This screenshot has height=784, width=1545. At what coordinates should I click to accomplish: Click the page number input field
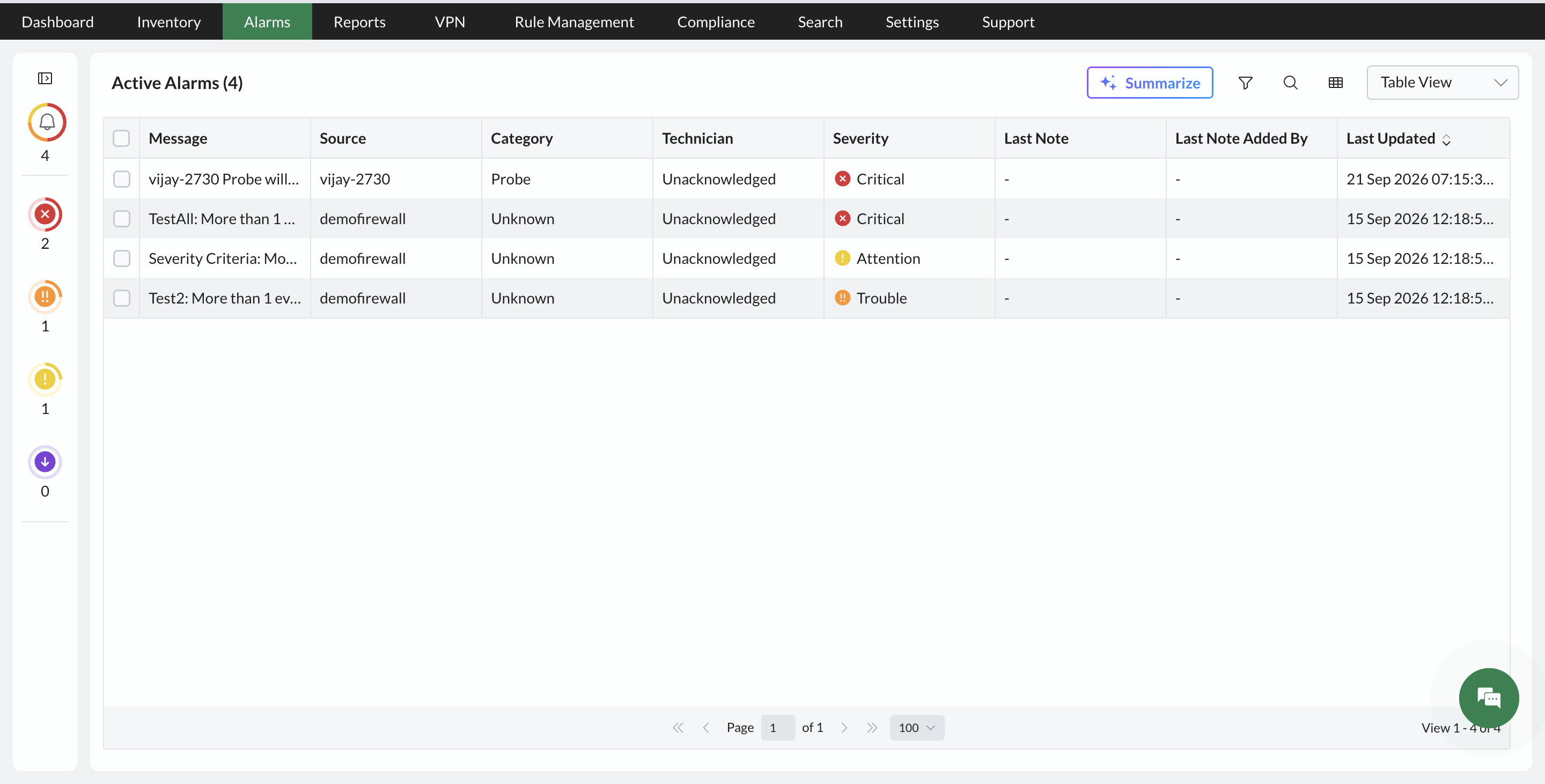[778, 728]
